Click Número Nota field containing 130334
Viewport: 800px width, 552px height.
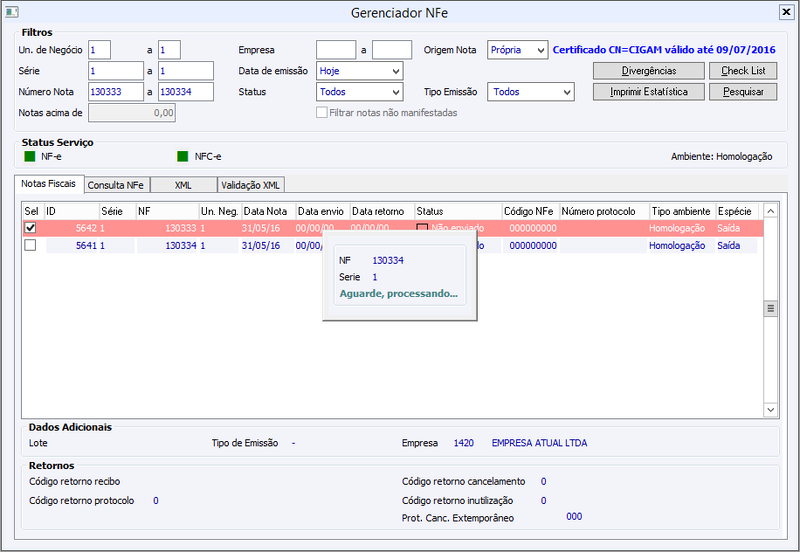186,92
